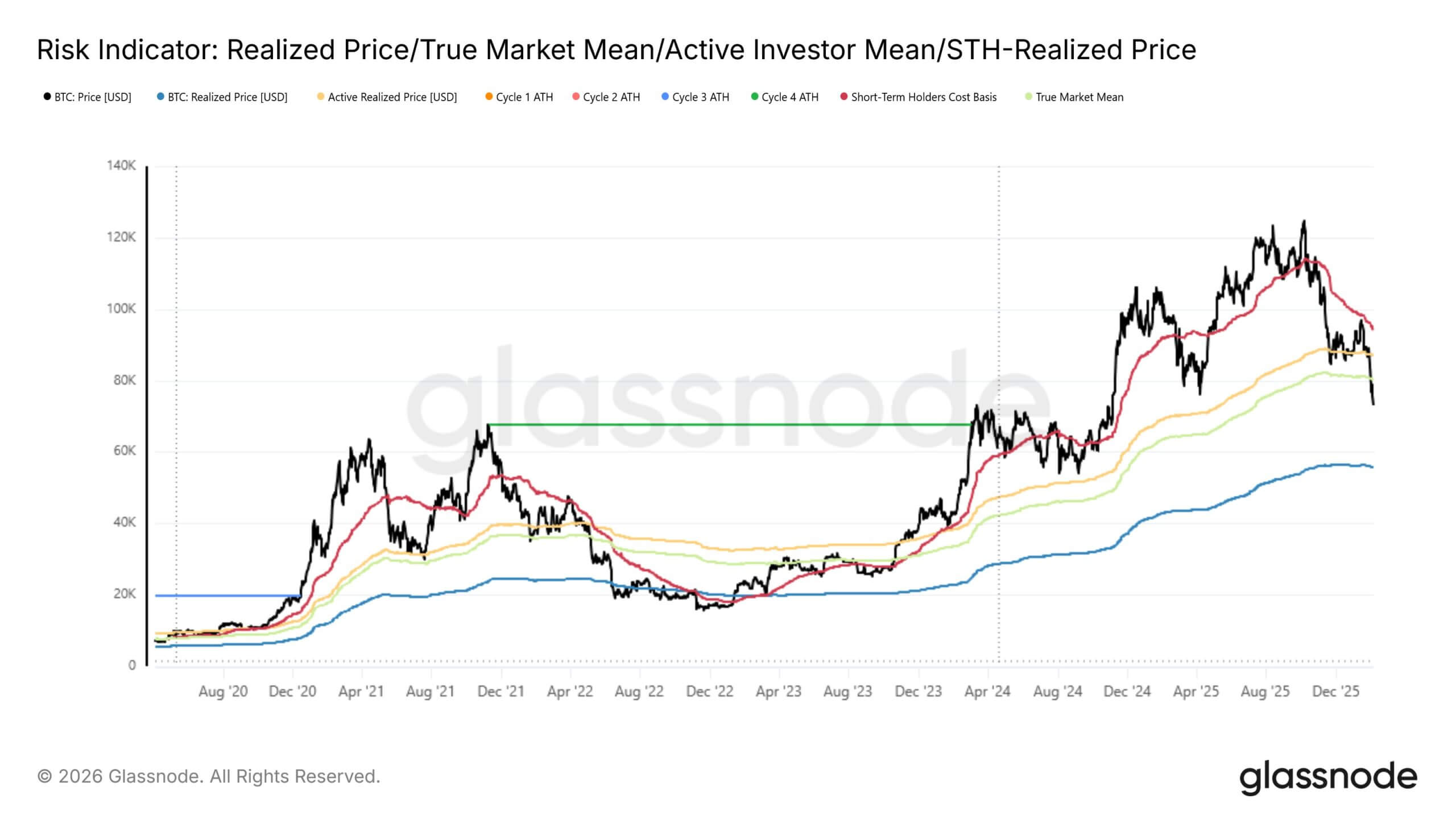Click the green Cycle 4 ATH legend dot
The height and width of the screenshot is (819, 1456).
[754, 97]
